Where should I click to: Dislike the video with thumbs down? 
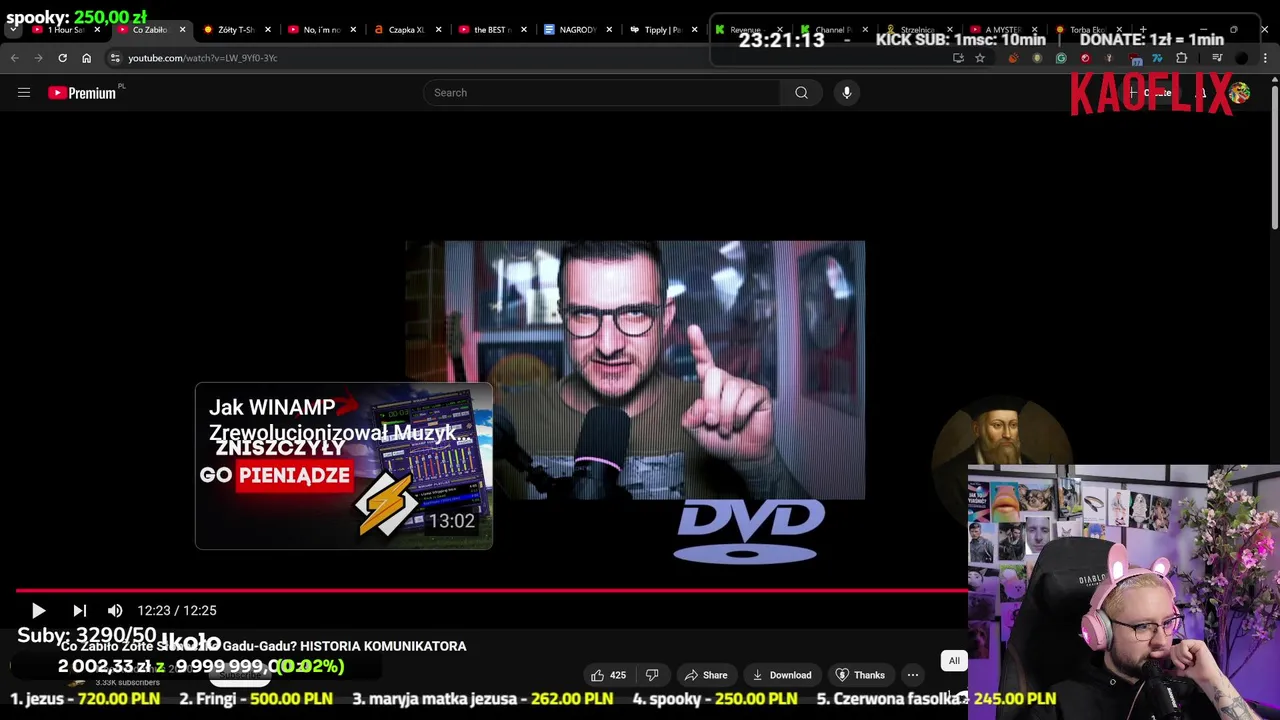click(x=652, y=675)
